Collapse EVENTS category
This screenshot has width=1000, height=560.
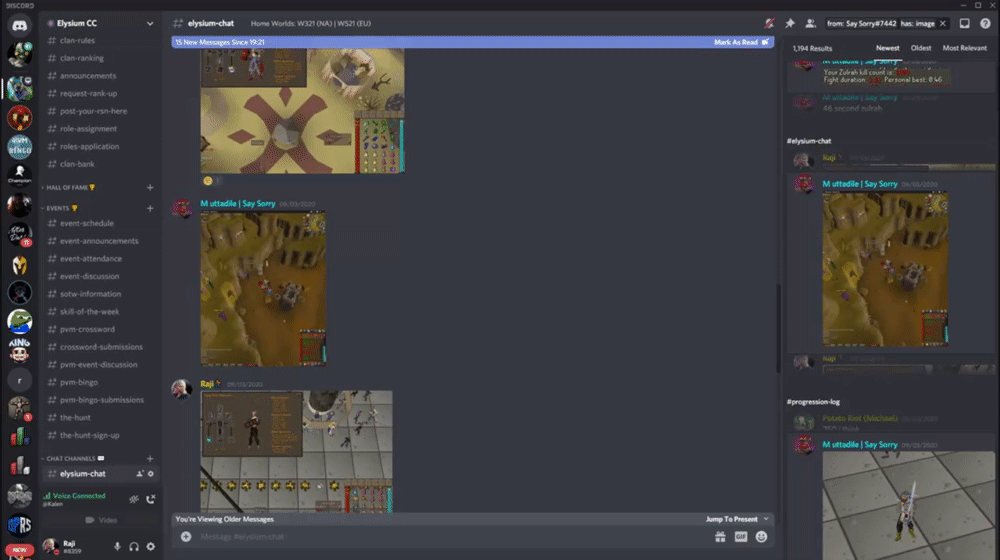point(60,208)
